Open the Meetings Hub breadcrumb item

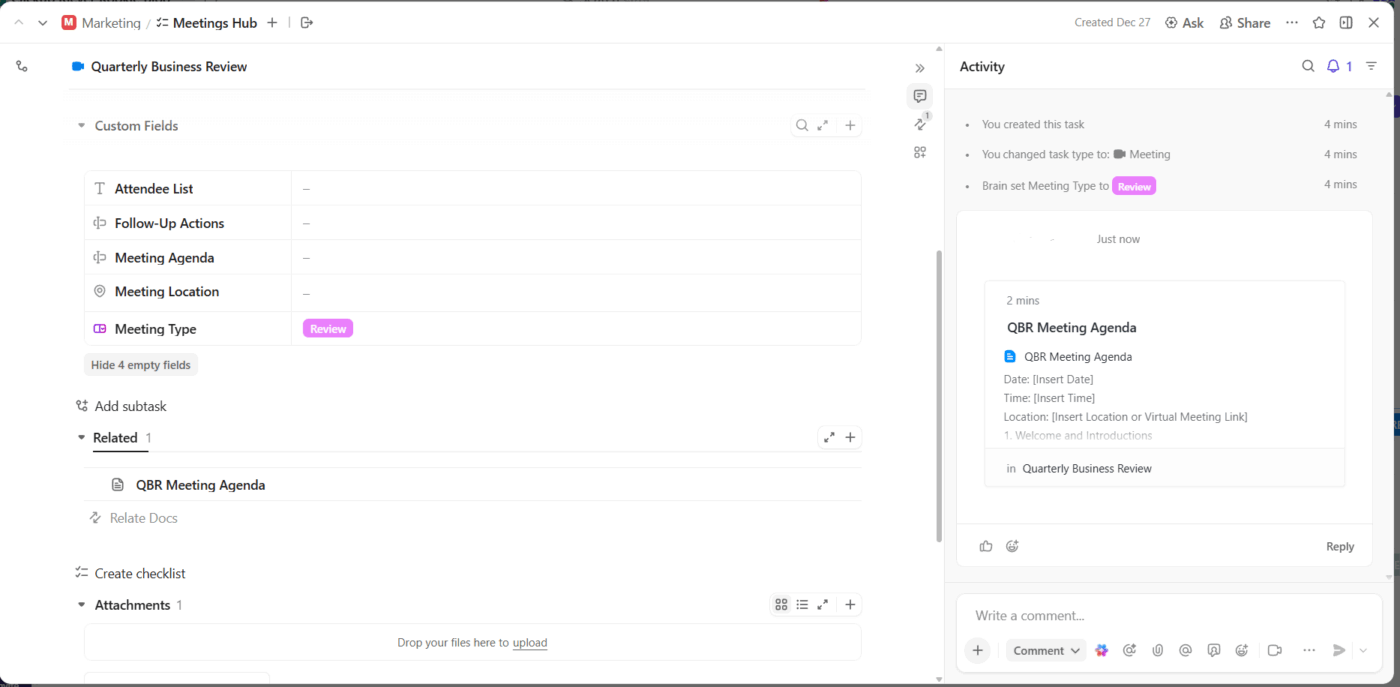(x=214, y=22)
